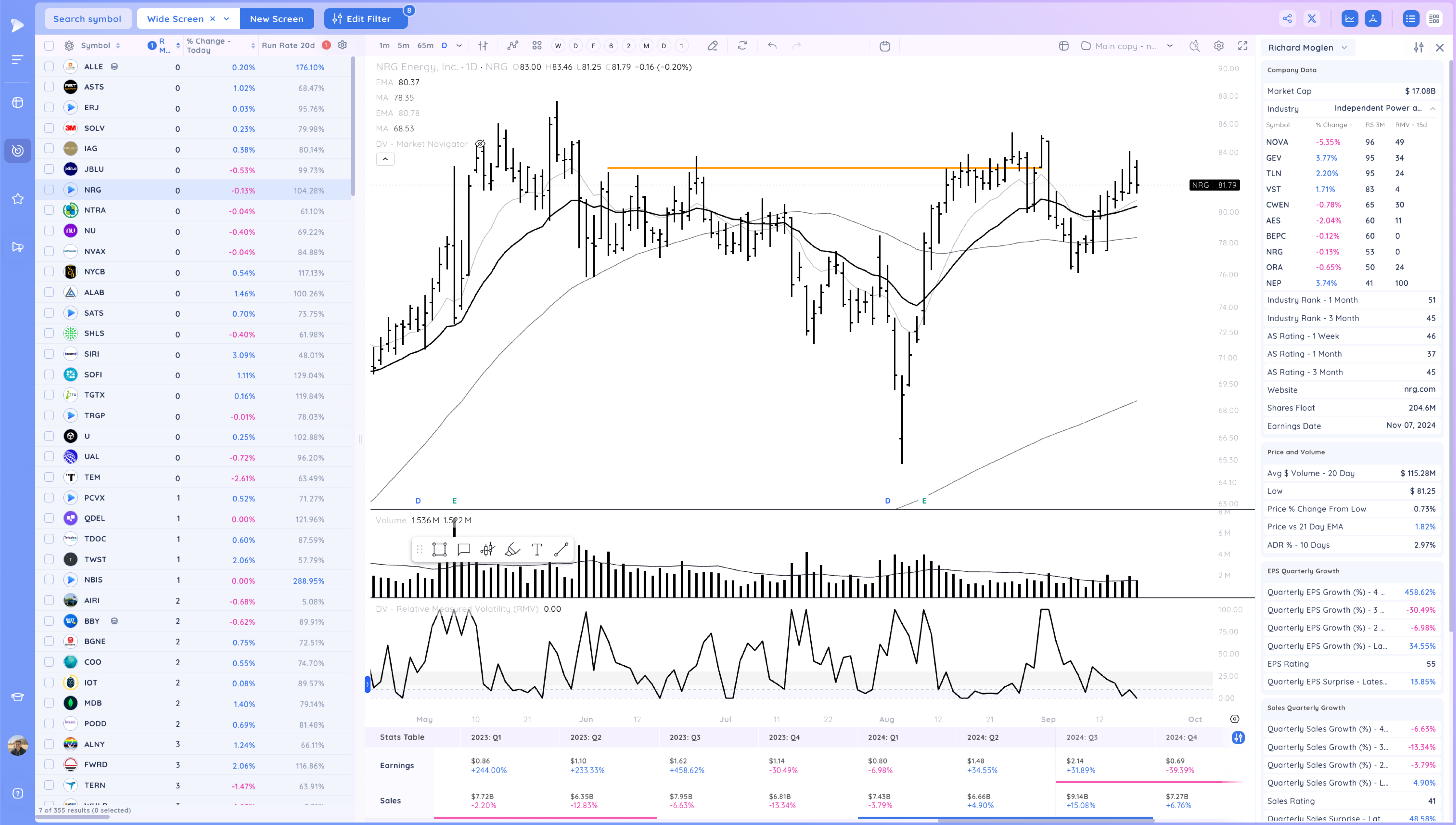Tick the NRG row checkbox

coord(49,190)
